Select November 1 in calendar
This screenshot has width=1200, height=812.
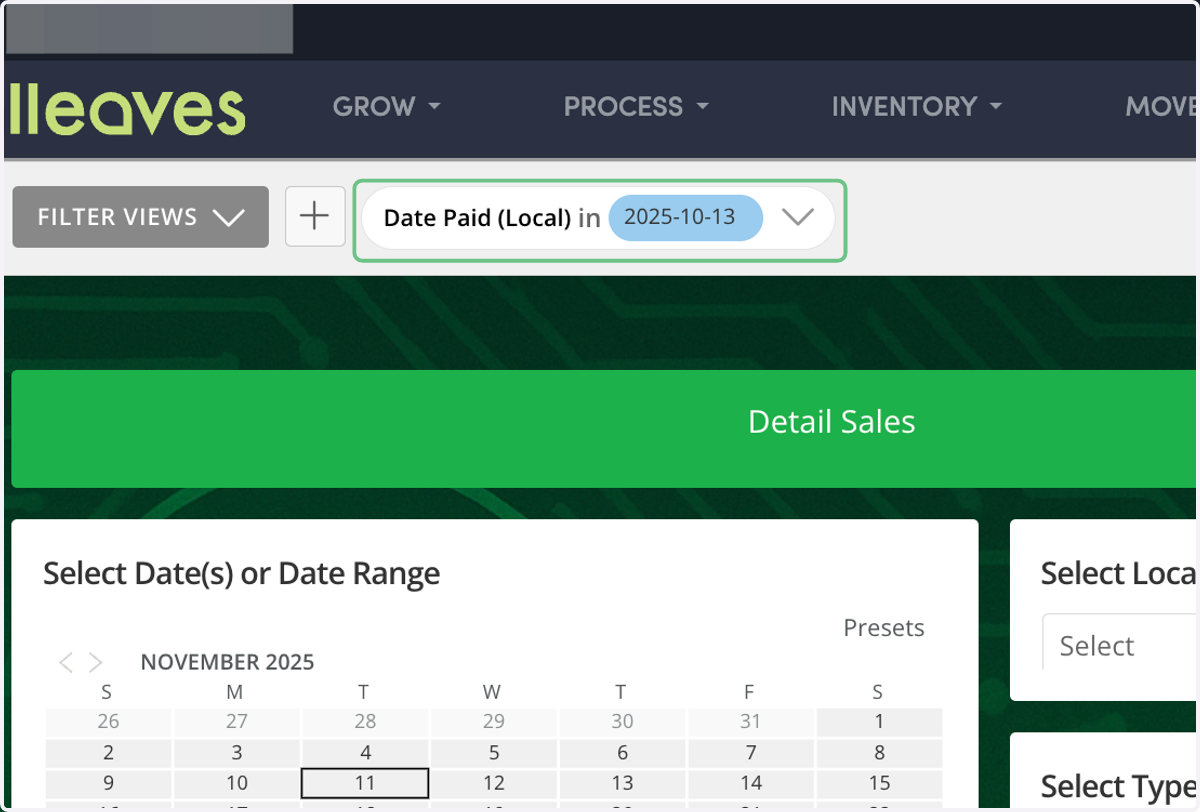879,722
